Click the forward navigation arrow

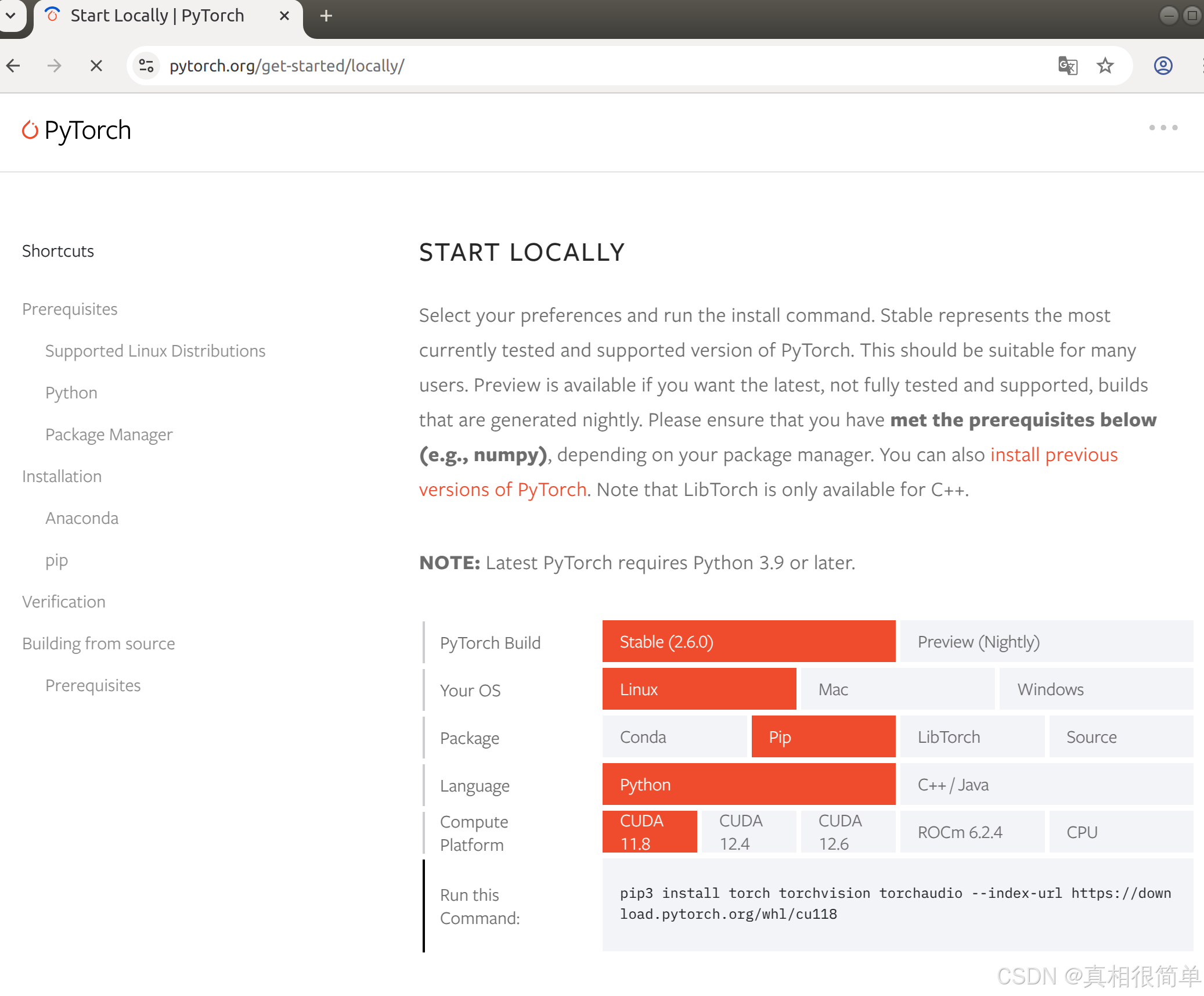pyautogui.click(x=55, y=66)
